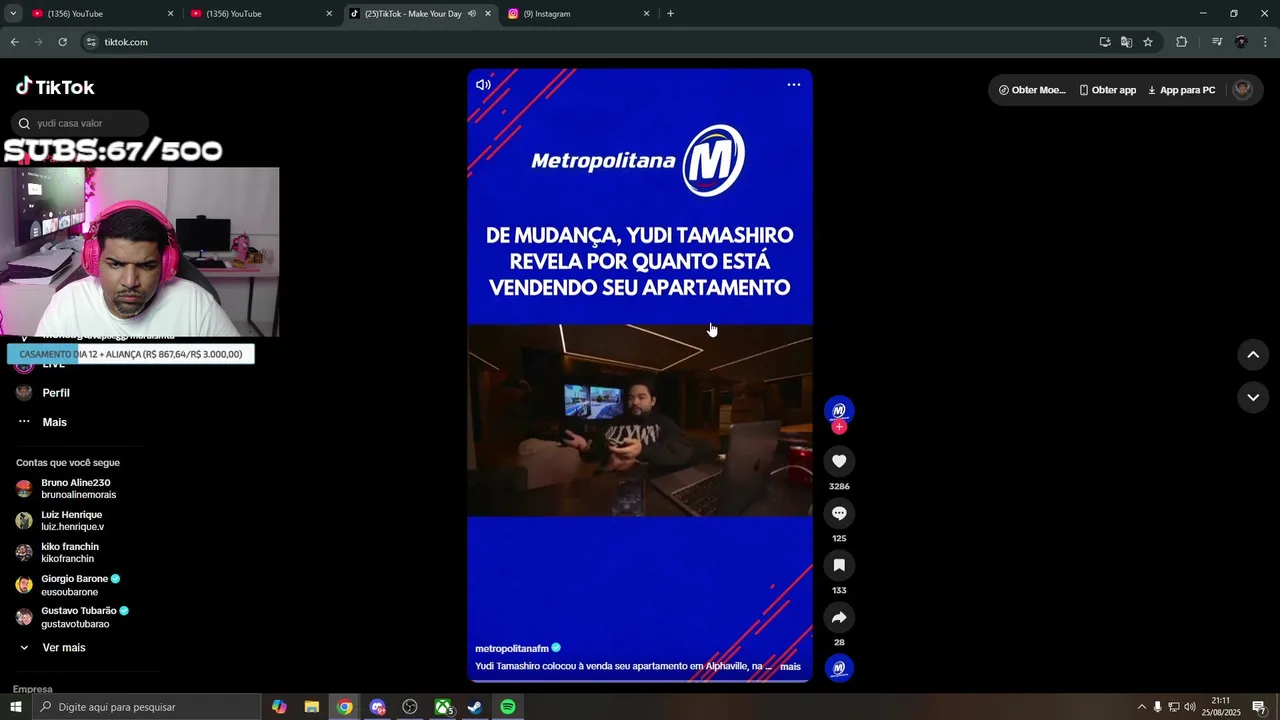Open the video comments bubble
Image resolution: width=1280 pixels, height=720 pixels.
(x=839, y=513)
